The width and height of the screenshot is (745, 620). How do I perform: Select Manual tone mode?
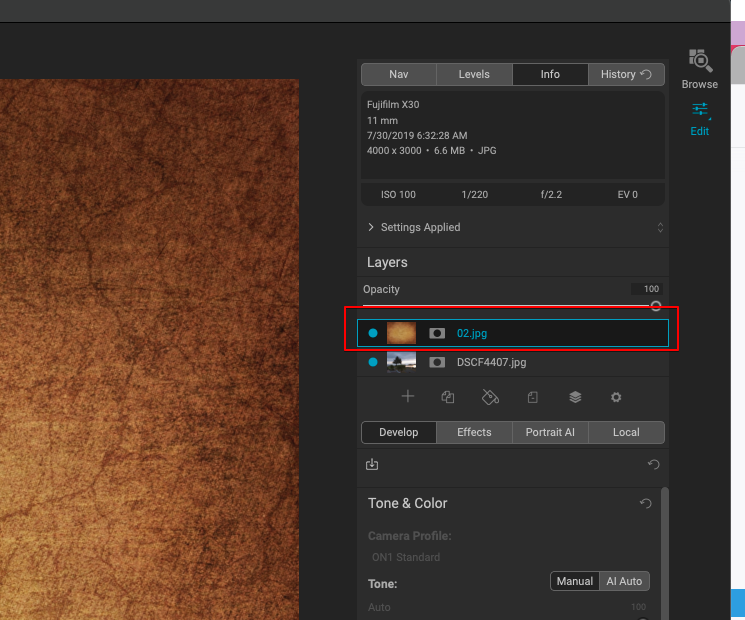575,581
